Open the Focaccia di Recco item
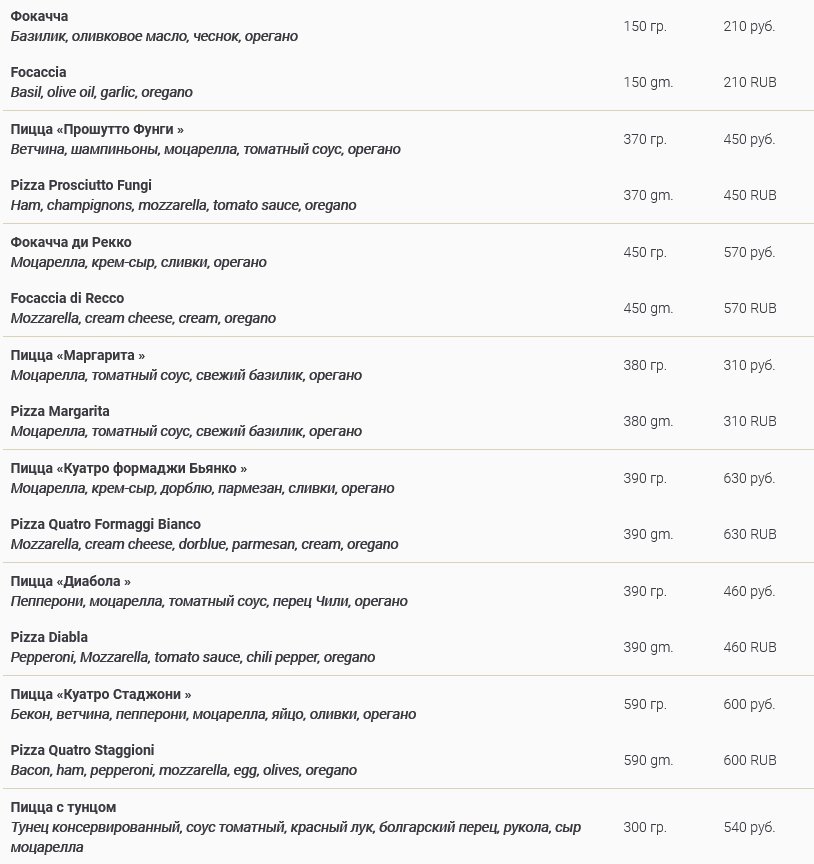The height and width of the screenshot is (864, 814). coord(67,298)
